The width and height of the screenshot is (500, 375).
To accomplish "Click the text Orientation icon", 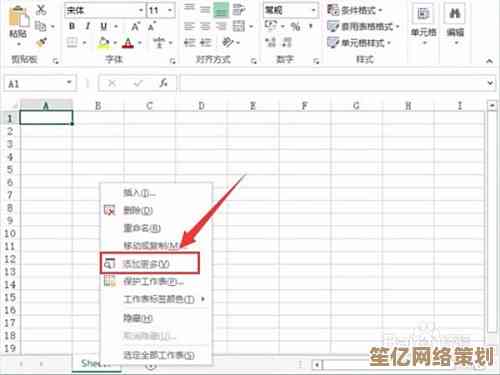I will coord(228,42).
